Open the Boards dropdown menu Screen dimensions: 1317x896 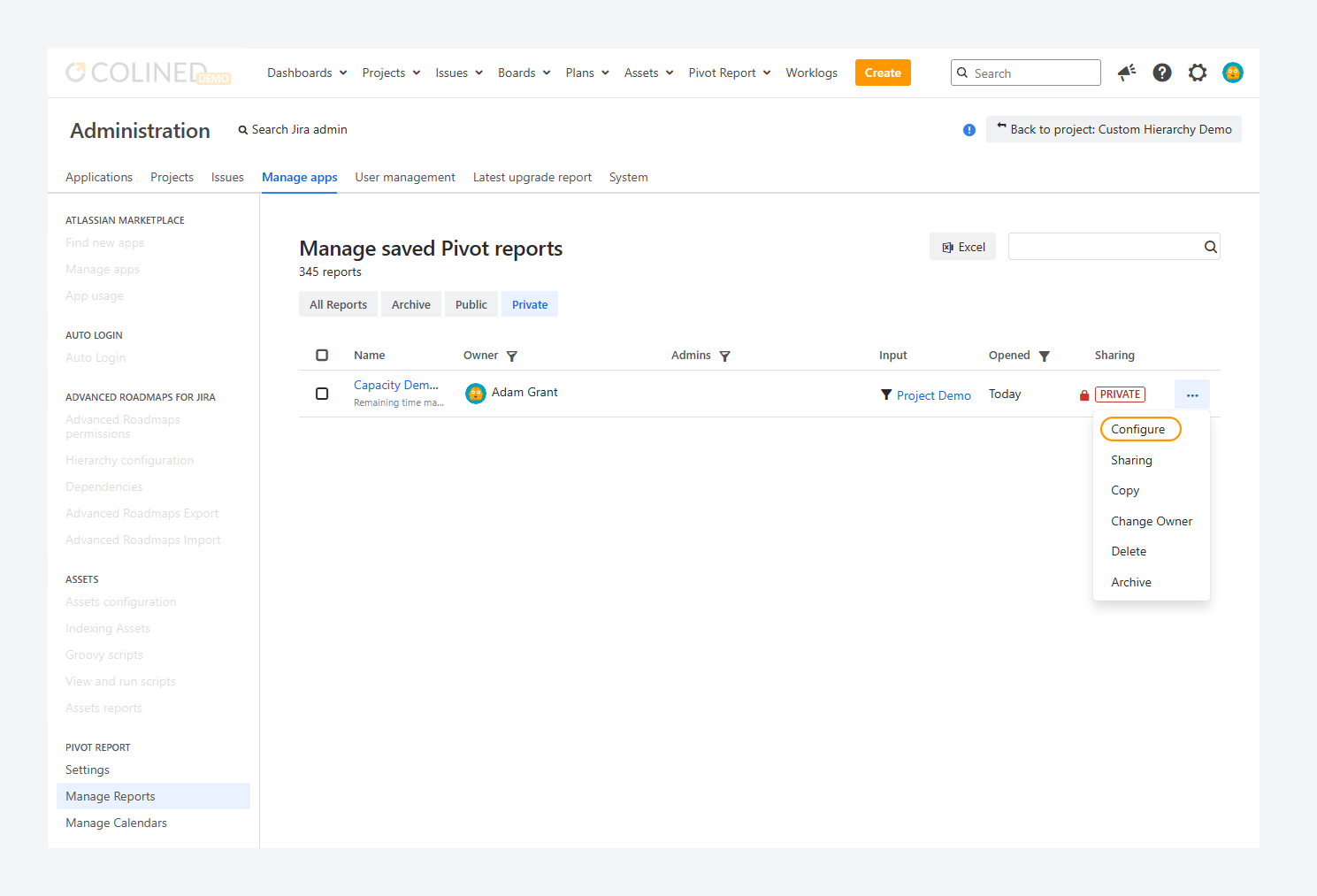(525, 73)
